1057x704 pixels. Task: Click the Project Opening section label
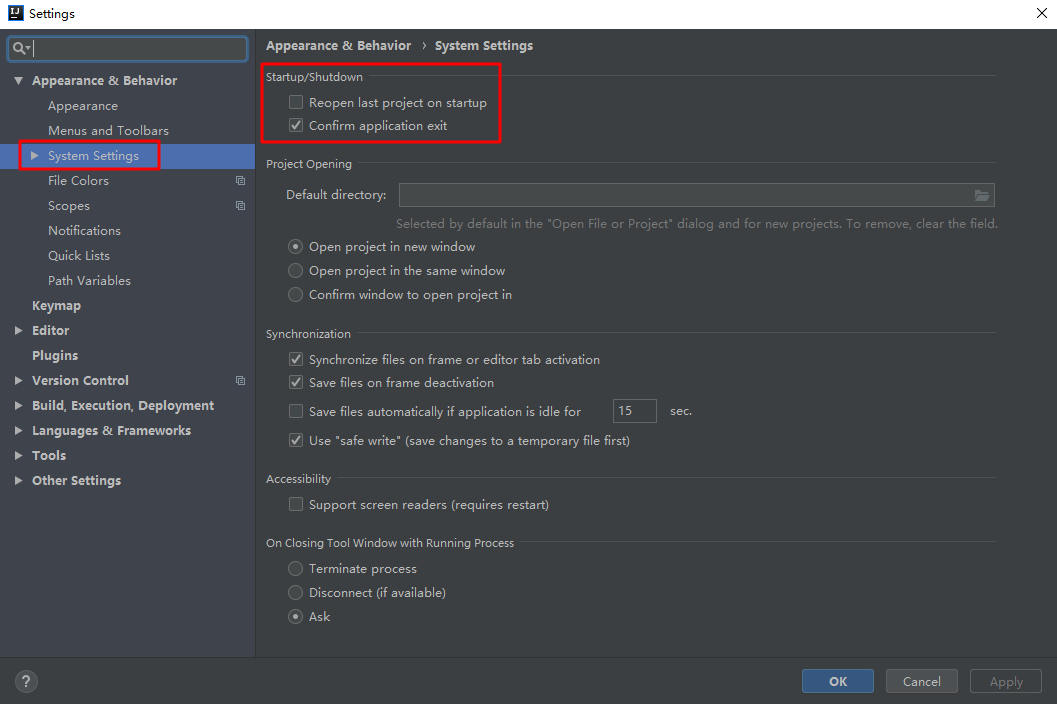click(309, 164)
